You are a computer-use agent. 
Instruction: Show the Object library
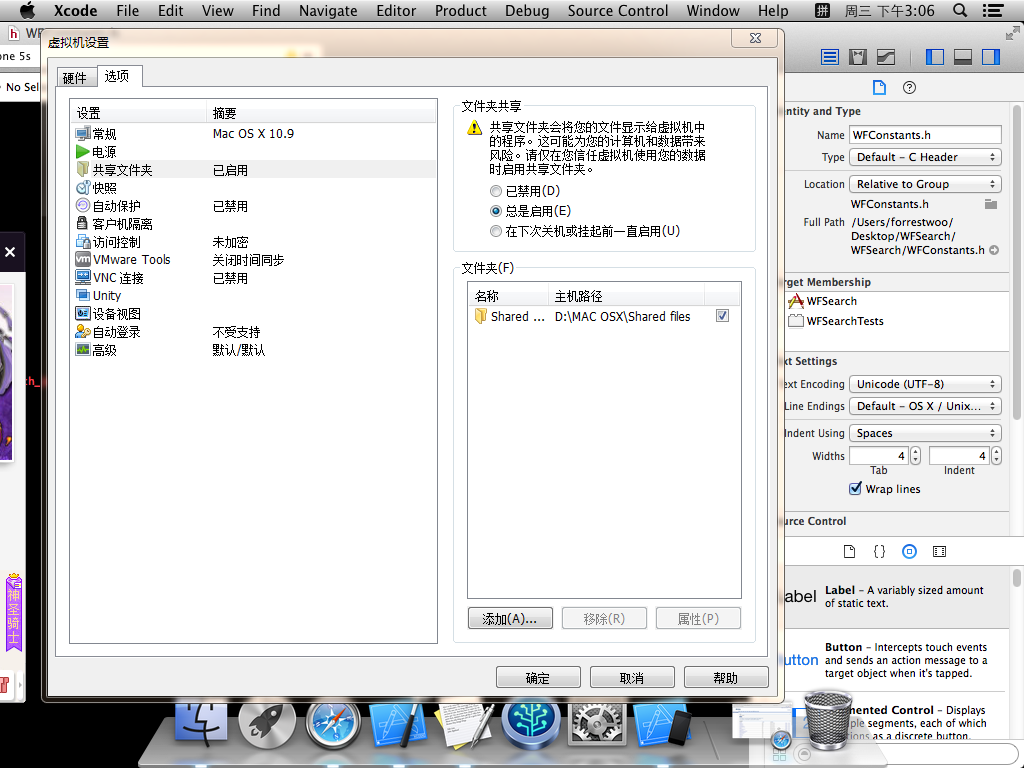coord(909,551)
